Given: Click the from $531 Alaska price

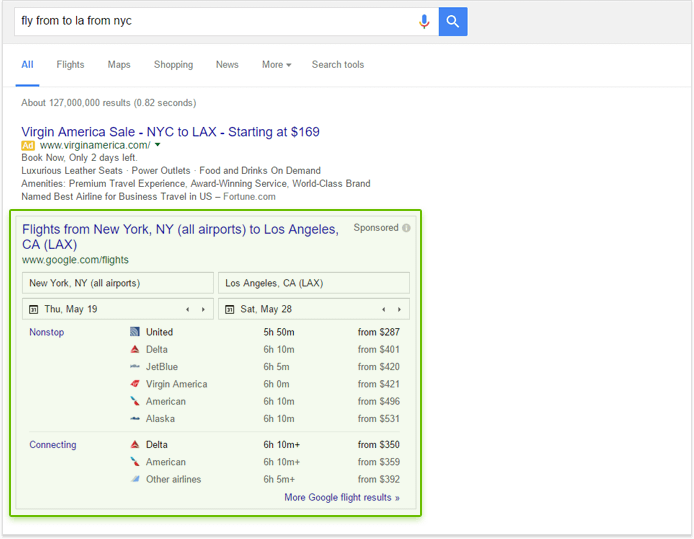Looking at the screenshot, I should coord(379,418).
